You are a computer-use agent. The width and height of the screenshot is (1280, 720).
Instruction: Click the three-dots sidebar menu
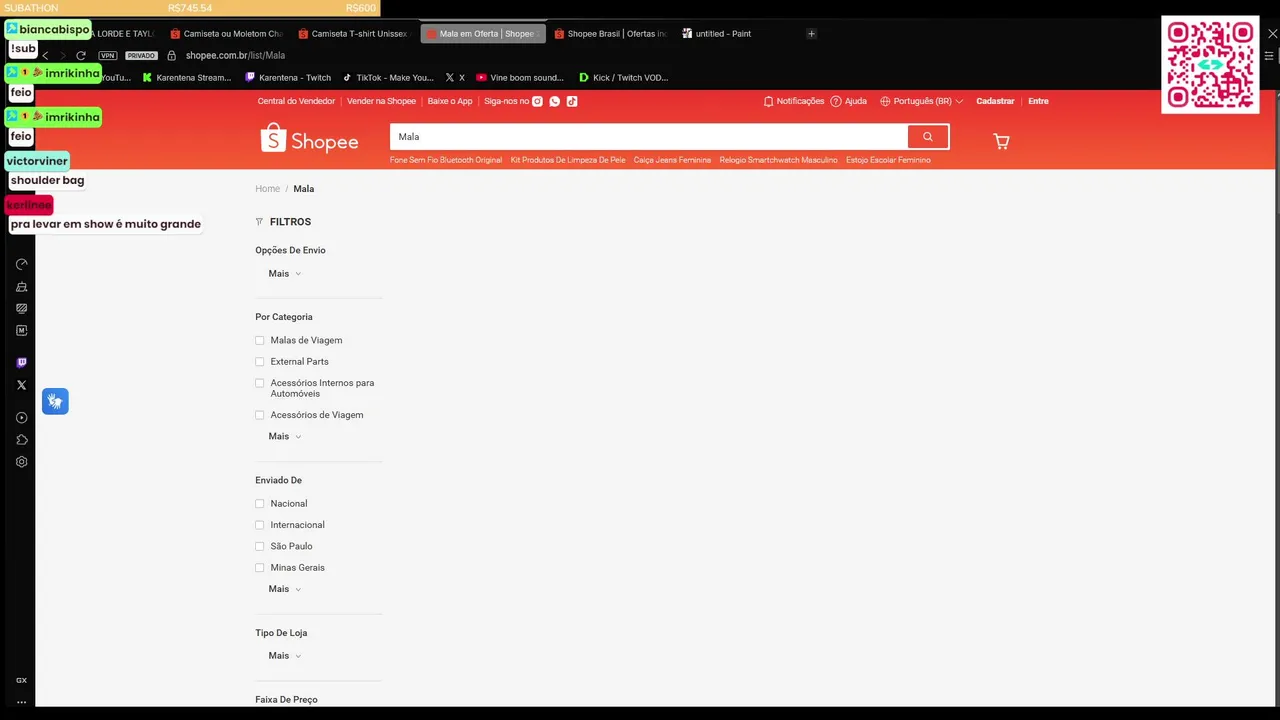point(21,702)
